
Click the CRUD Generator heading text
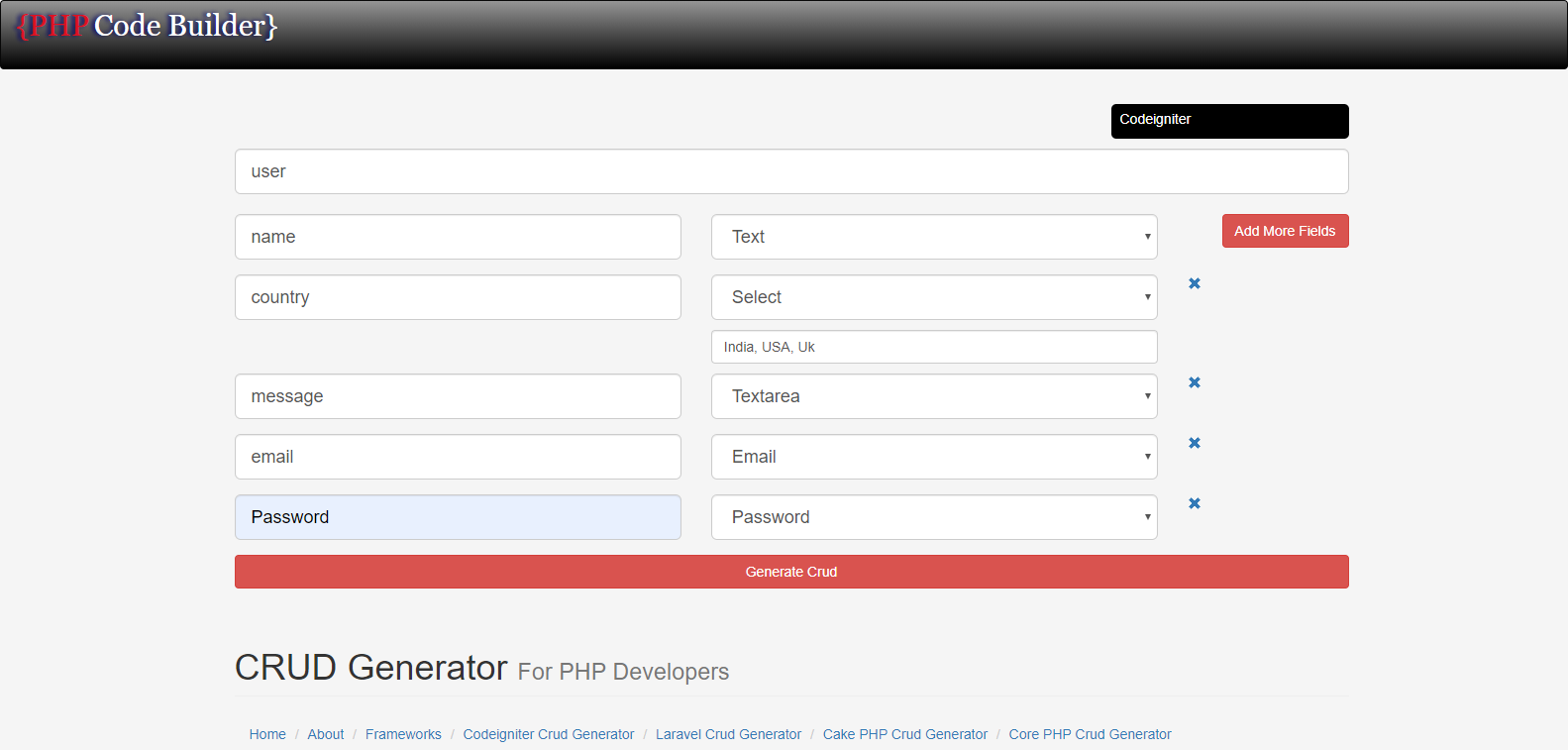[371, 668]
